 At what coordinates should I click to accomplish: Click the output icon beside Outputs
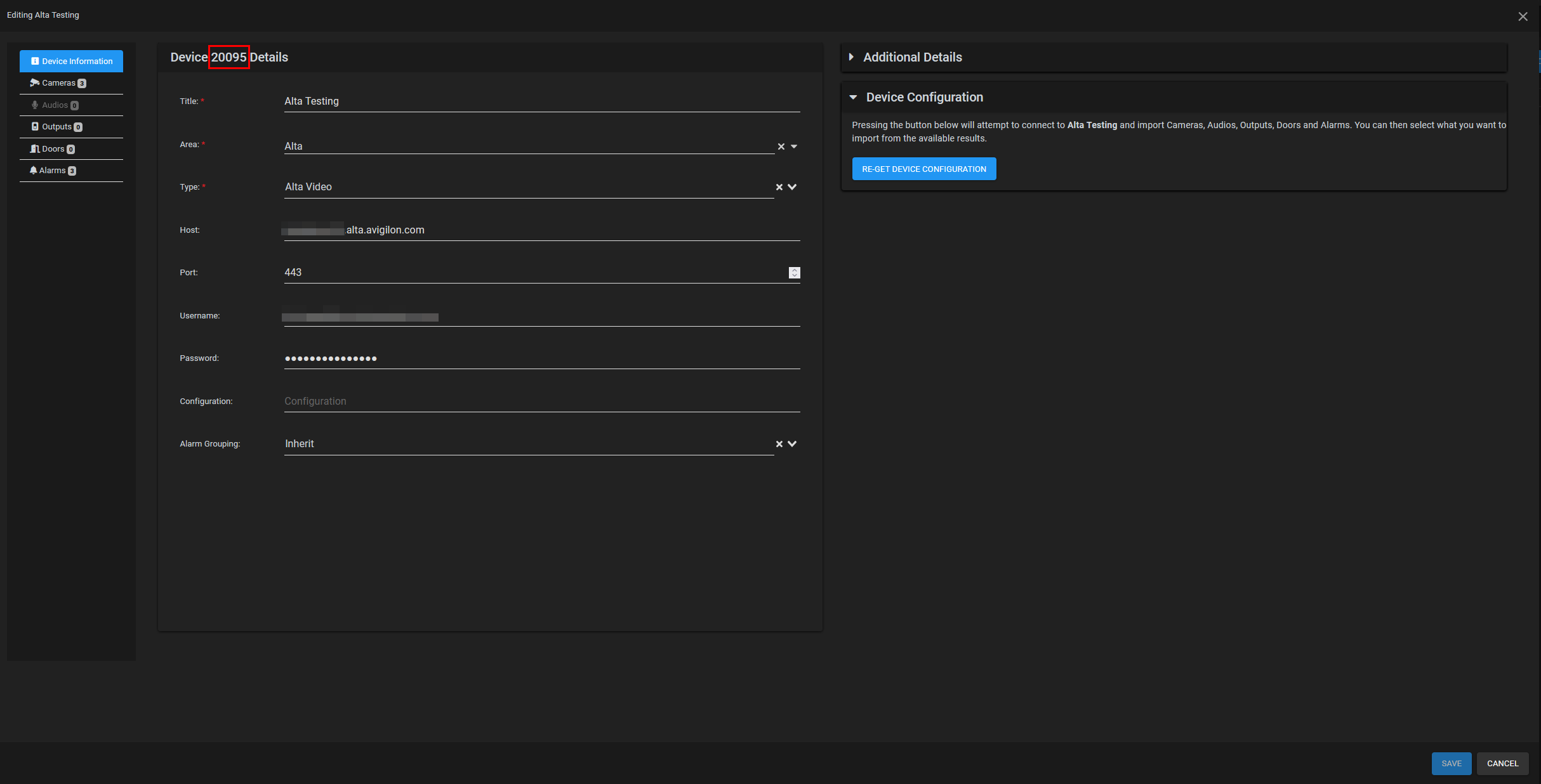coord(36,127)
